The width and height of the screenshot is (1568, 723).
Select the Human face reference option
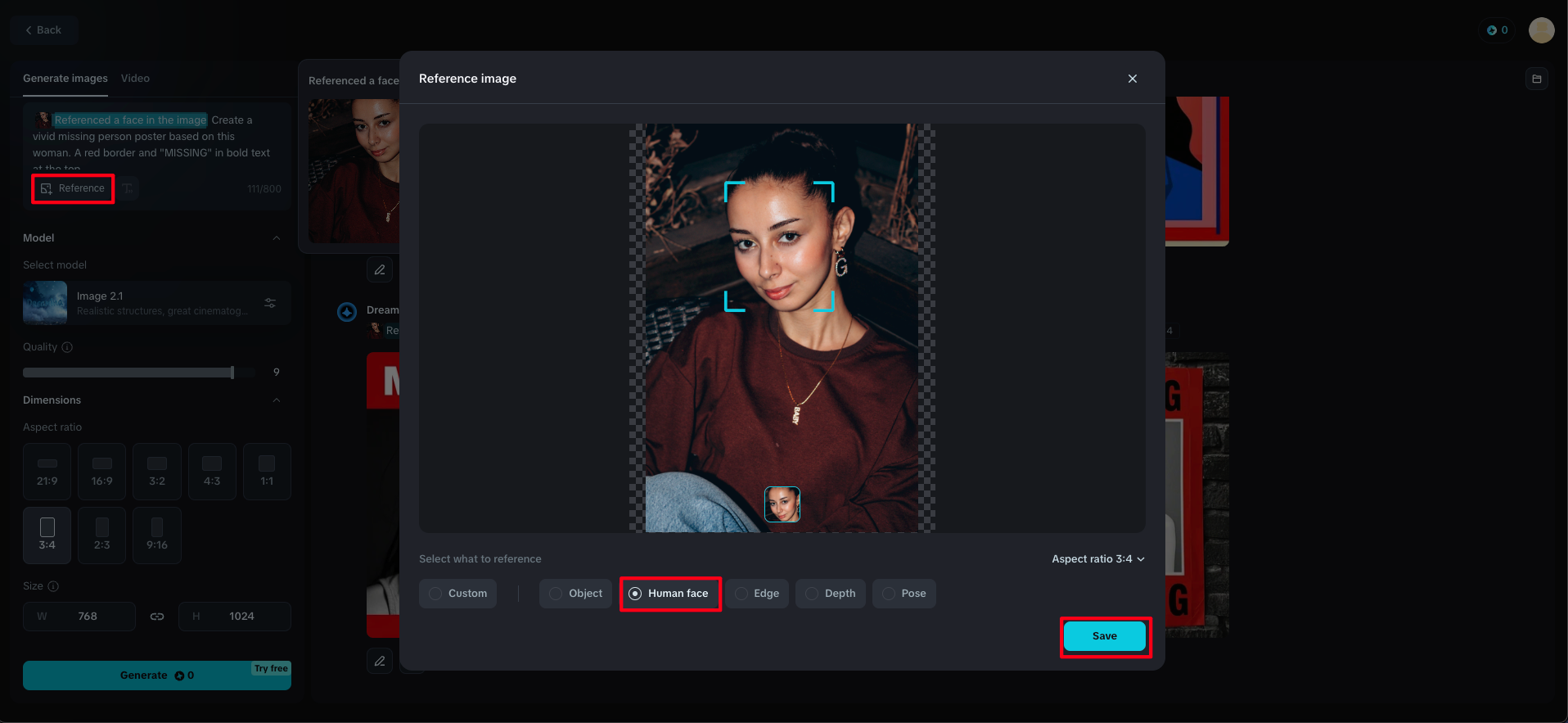click(x=670, y=594)
